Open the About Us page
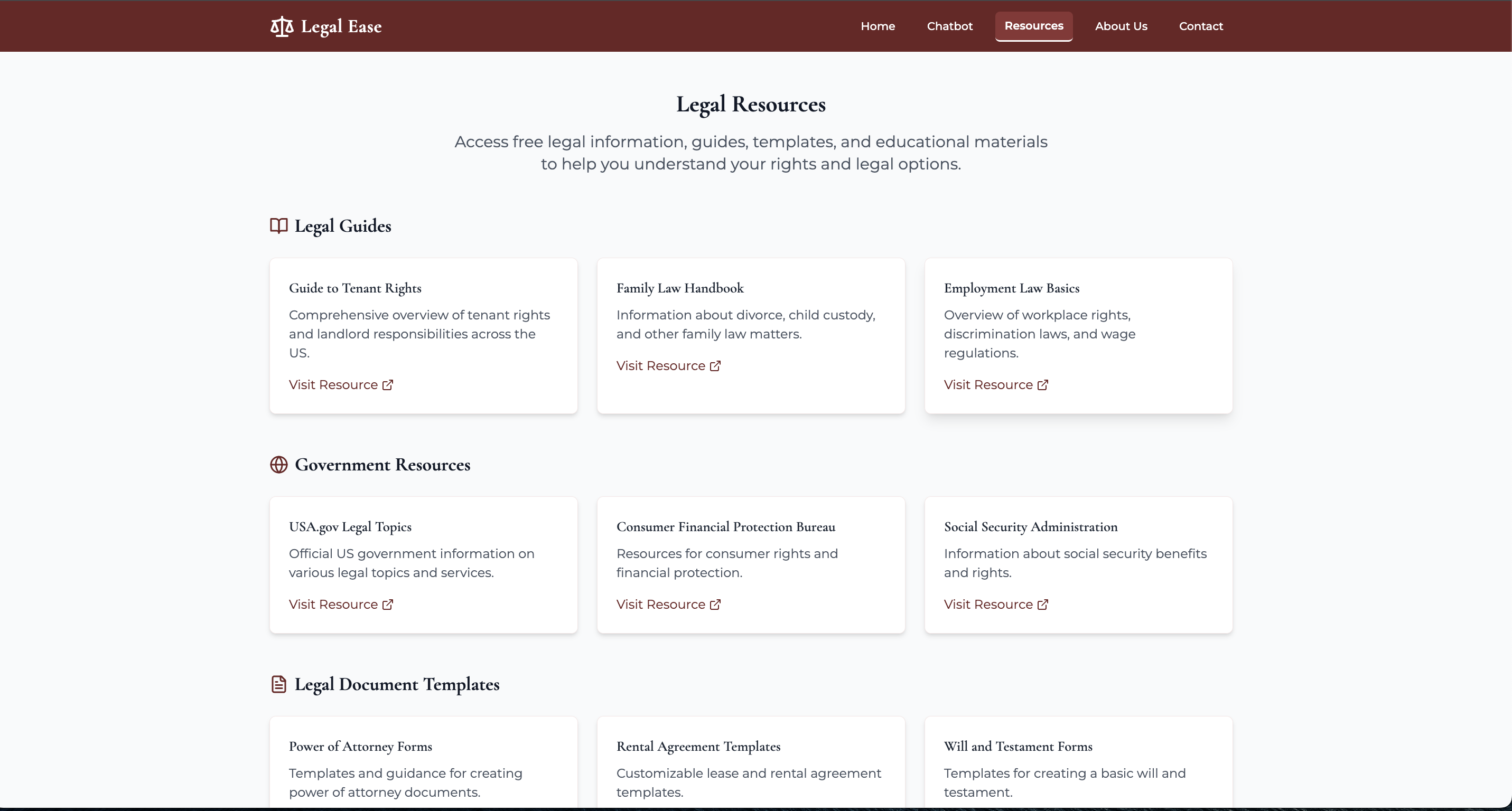 (x=1121, y=26)
